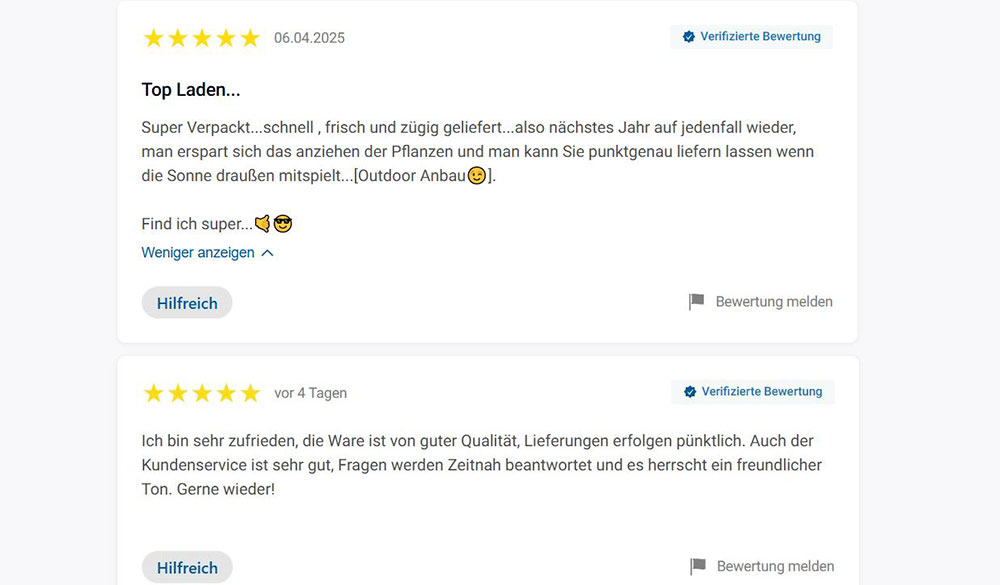Viewport: 1000px width, 585px height.
Task: Click the five-star rating bar of the second review
Action: [201, 392]
